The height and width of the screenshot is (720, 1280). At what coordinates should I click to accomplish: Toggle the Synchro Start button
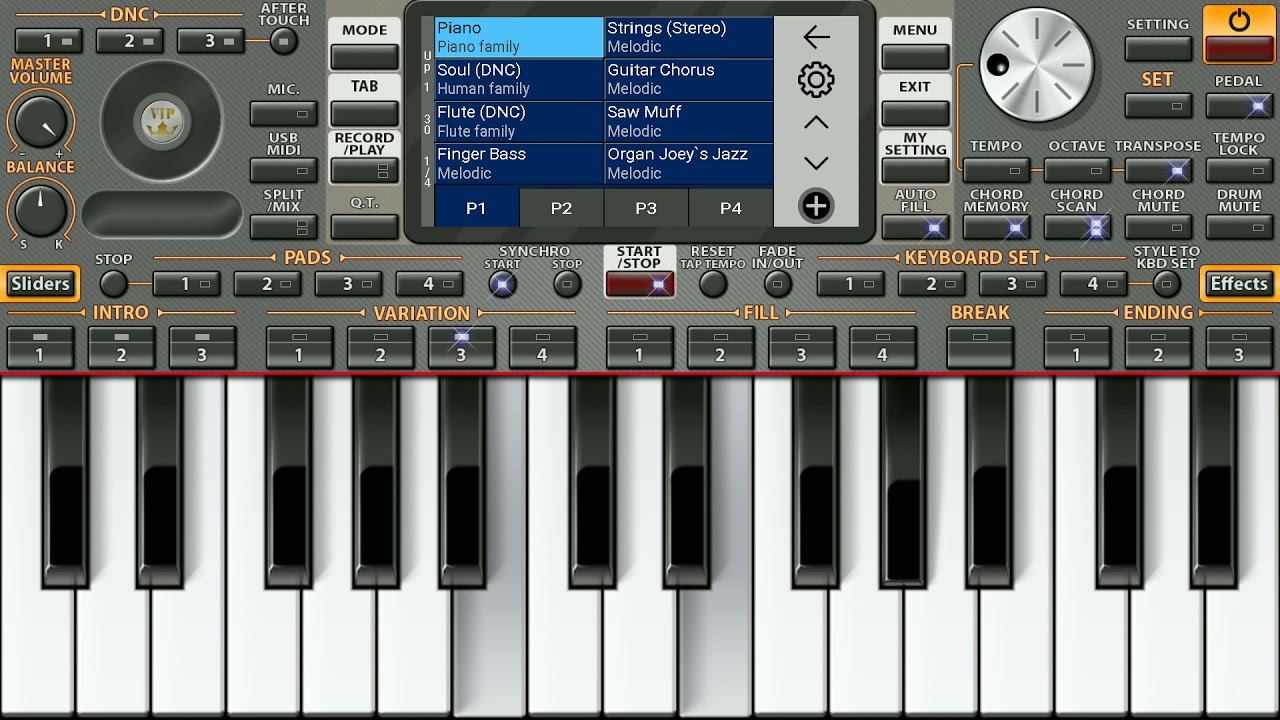click(502, 284)
